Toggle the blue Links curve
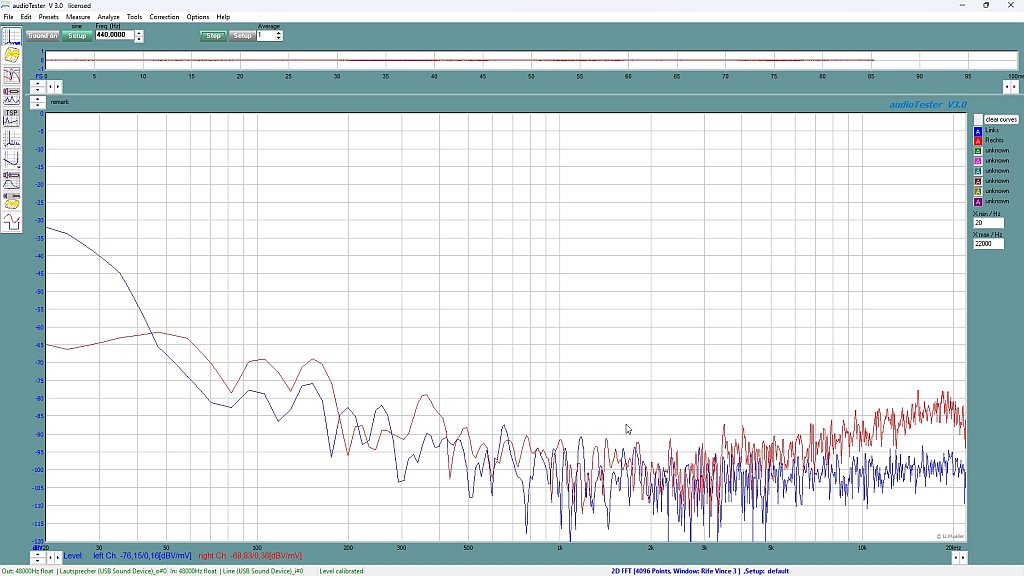Image resolution: width=1024 pixels, height=576 pixels. coord(978,131)
